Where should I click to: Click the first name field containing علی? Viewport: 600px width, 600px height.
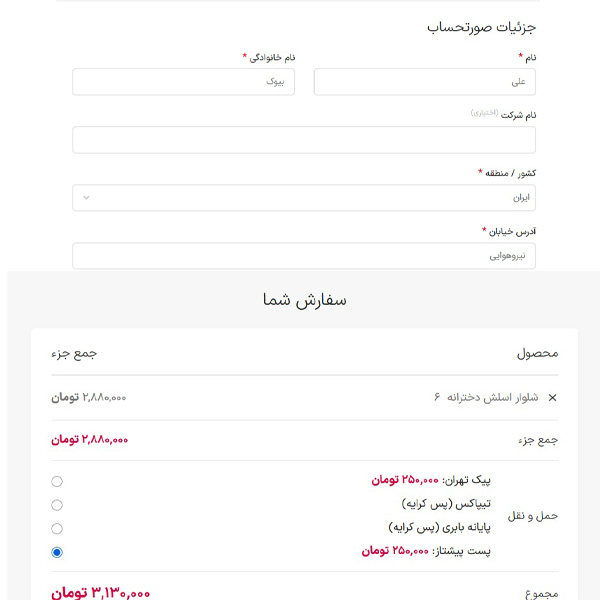point(424,82)
